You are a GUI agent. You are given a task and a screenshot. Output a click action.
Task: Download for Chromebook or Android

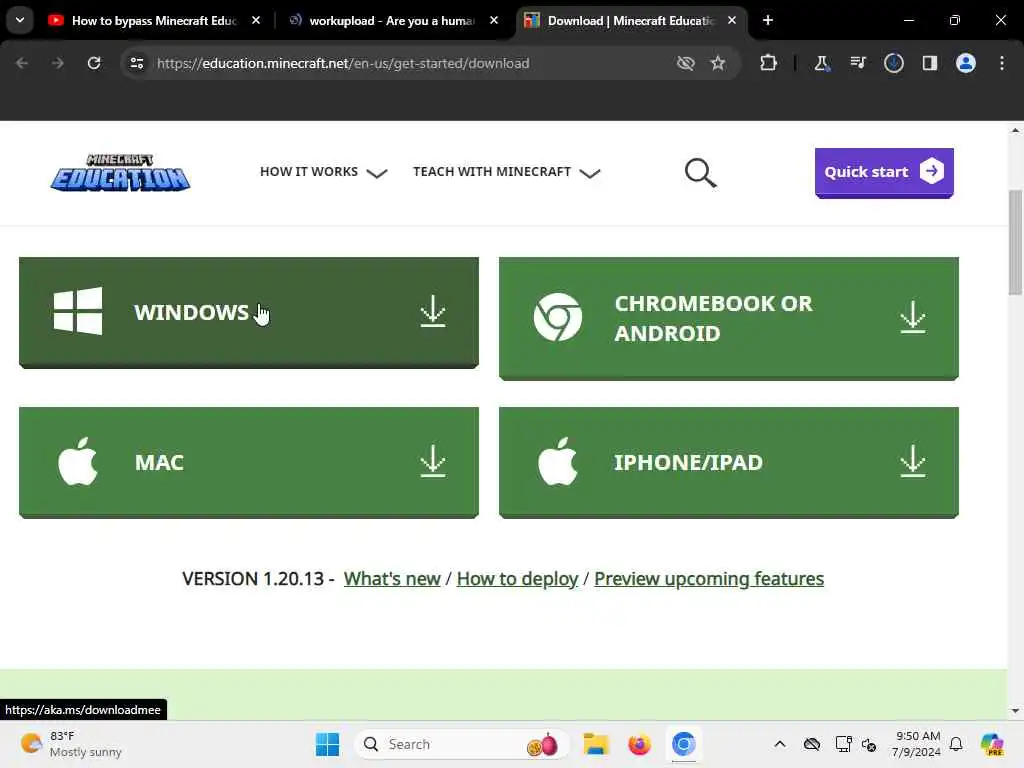click(x=729, y=318)
